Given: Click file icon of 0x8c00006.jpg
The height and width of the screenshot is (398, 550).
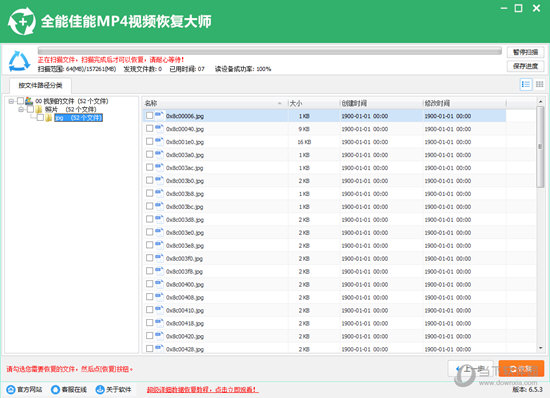Looking at the screenshot, I should click(x=159, y=116).
